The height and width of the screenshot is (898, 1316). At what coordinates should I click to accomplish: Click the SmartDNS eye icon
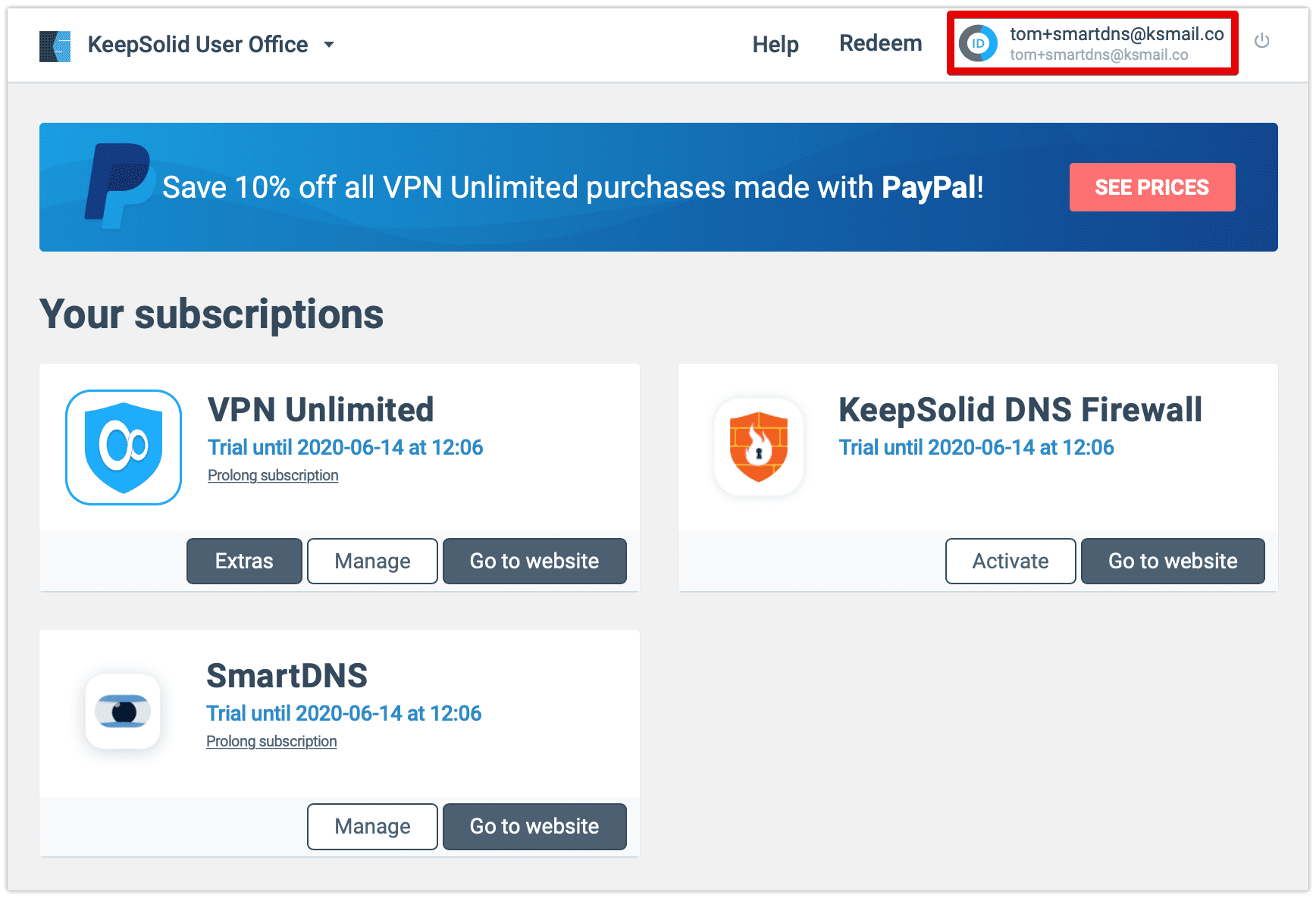pyautogui.click(x=123, y=712)
